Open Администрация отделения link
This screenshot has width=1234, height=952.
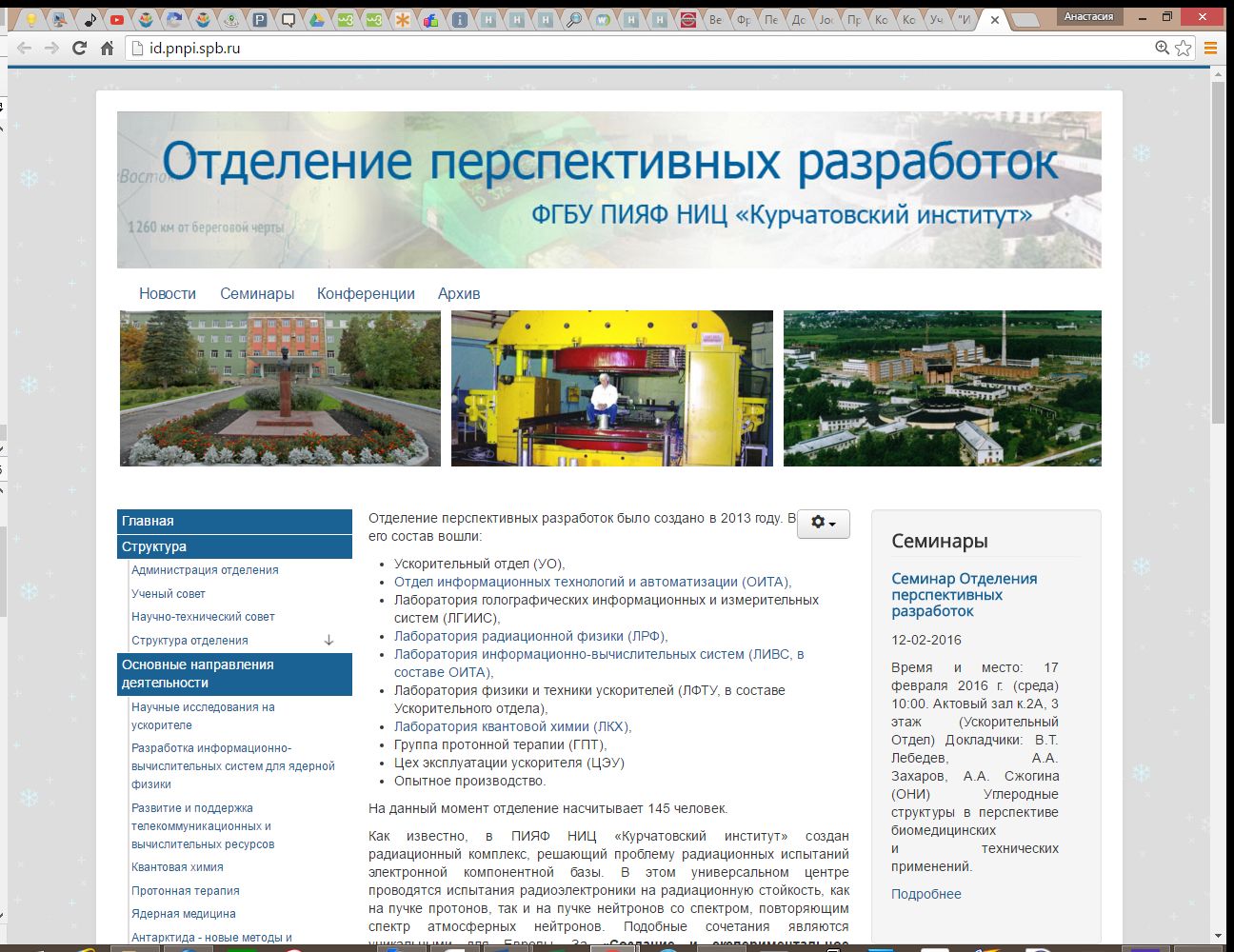[x=205, y=570]
